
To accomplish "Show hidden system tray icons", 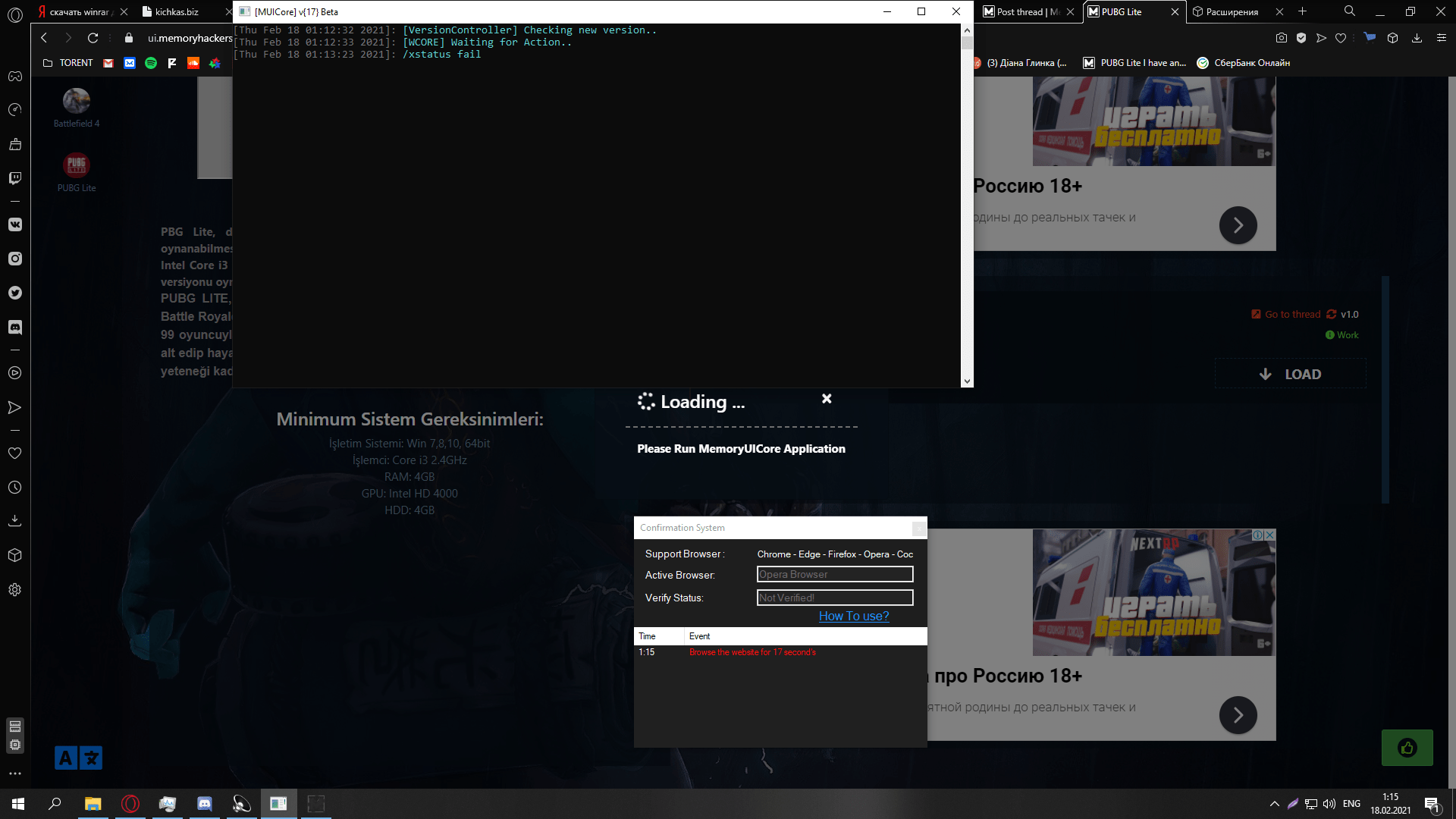I will point(1274,804).
